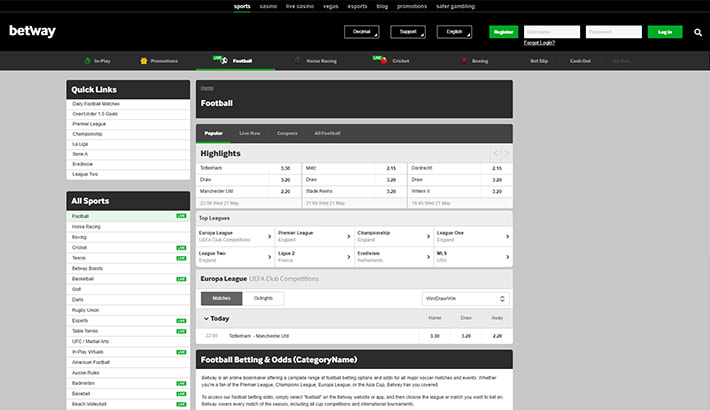
Task: Open the vegas top menu
Action: point(331,6)
